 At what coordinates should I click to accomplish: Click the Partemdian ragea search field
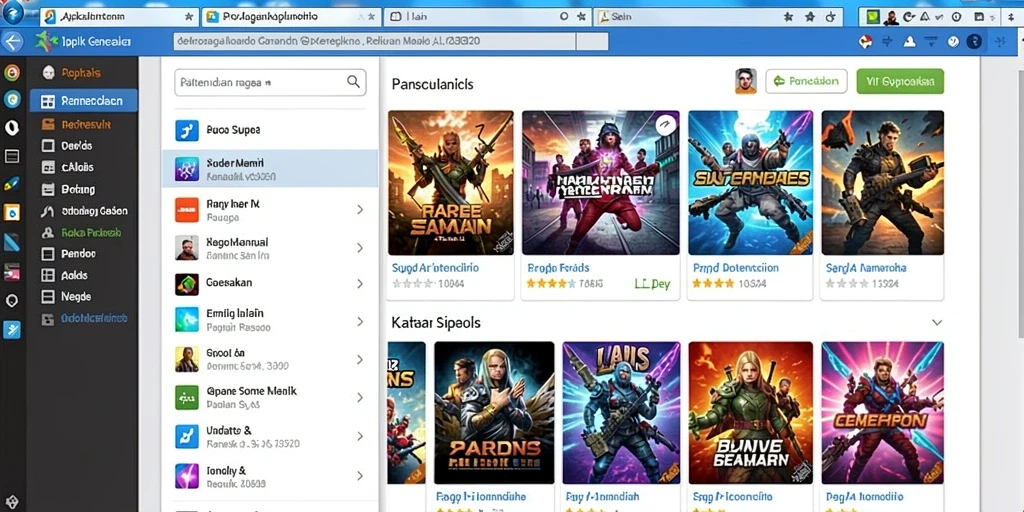pyautogui.click(x=270, y=83)
